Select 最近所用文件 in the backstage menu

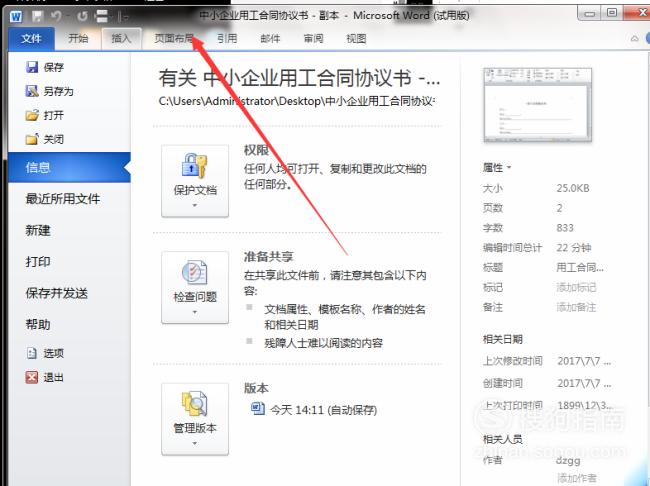63,199
